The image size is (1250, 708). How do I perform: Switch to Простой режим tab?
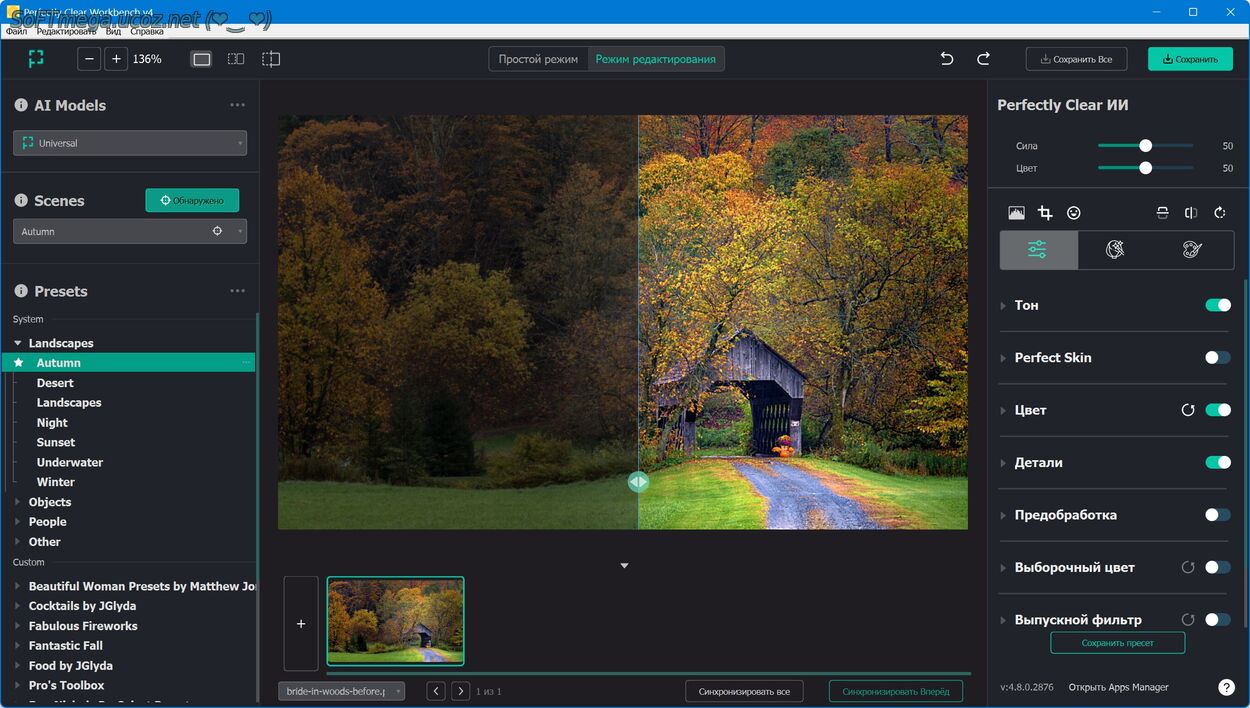(x=538, y=59)
